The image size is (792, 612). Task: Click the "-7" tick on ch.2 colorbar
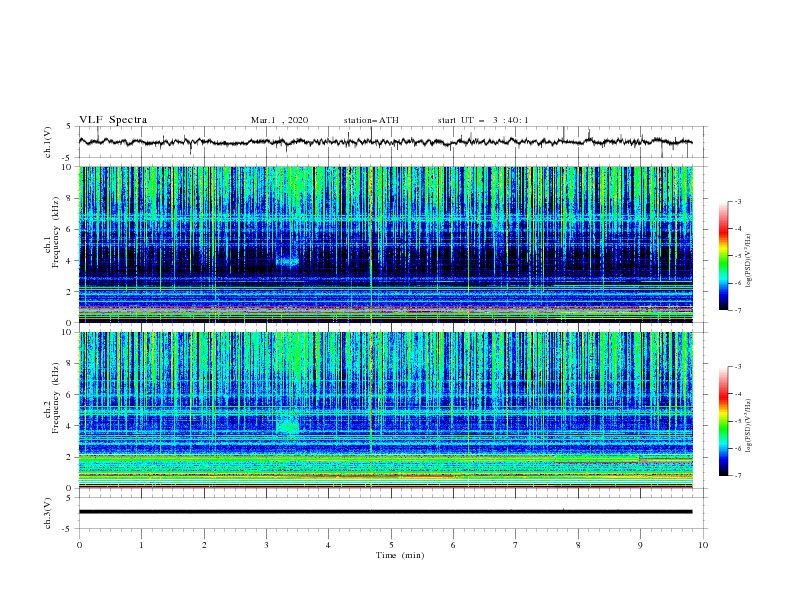[738, 476]
